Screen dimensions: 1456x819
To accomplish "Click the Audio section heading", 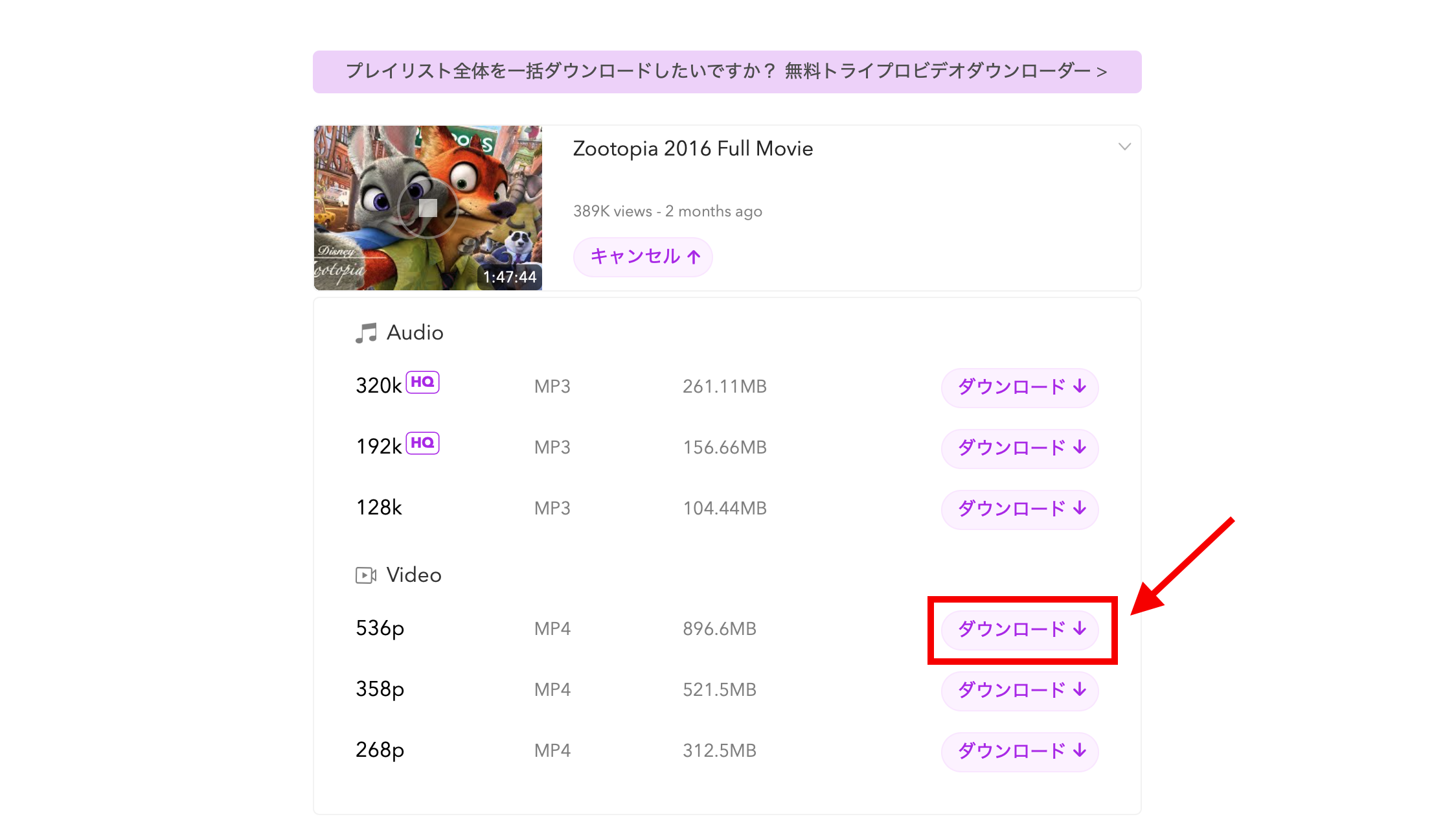I will (x=415, y=333).
